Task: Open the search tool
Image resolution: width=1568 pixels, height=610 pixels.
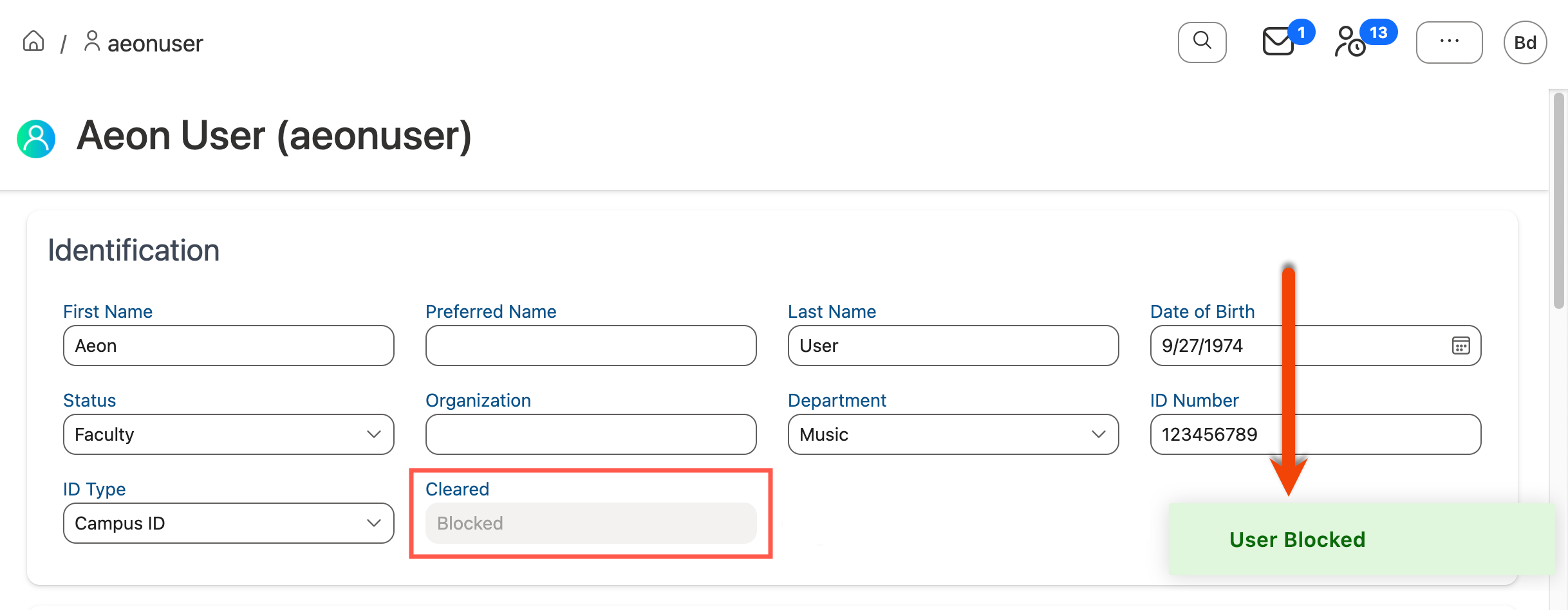Action: [x=1202, y=42]
